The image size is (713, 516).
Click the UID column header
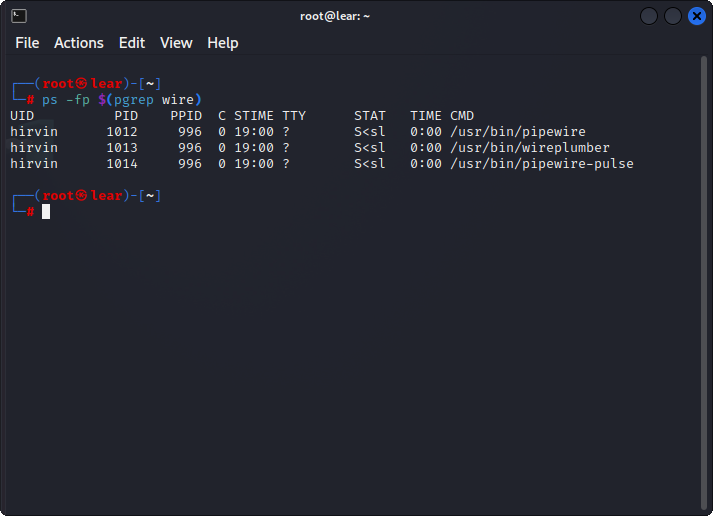pos(22,116)
